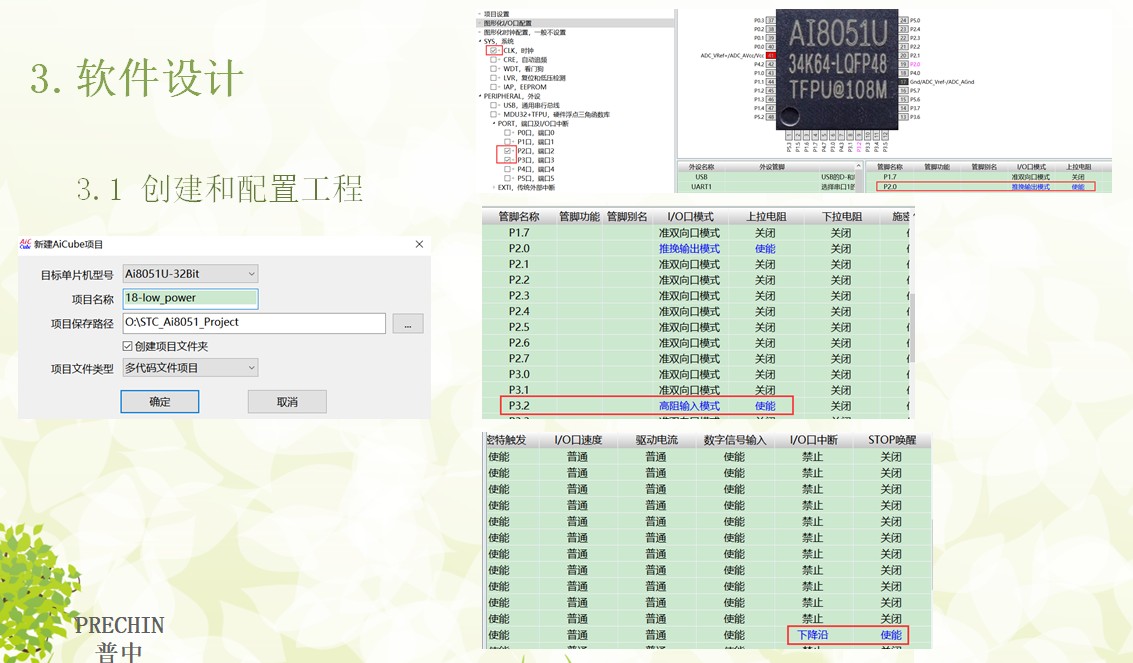Click the black pin 17 Gnd box
This screenshot has width=1133, height=663.
(x=903, y=82)
